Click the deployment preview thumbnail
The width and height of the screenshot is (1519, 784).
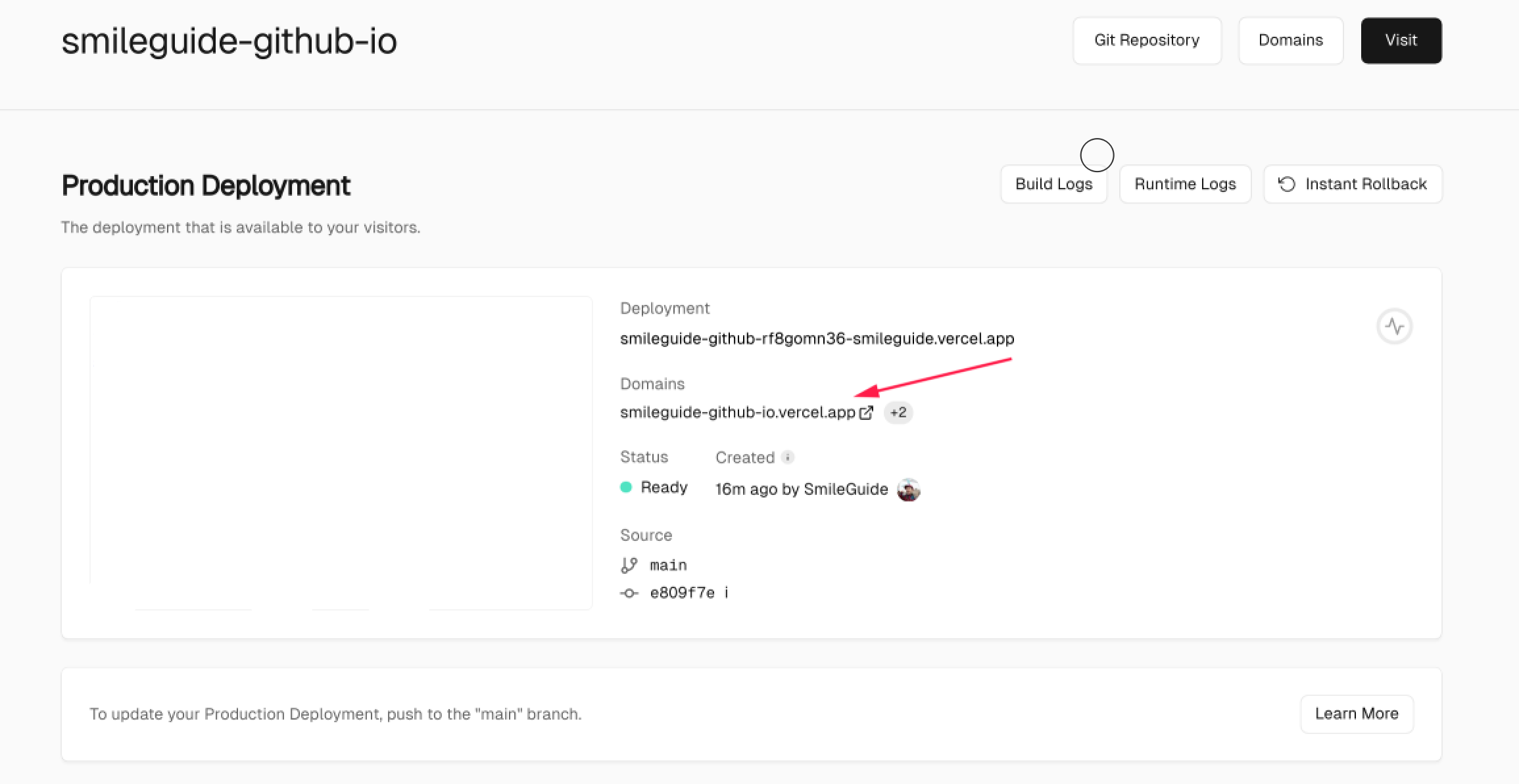point(341,453)
